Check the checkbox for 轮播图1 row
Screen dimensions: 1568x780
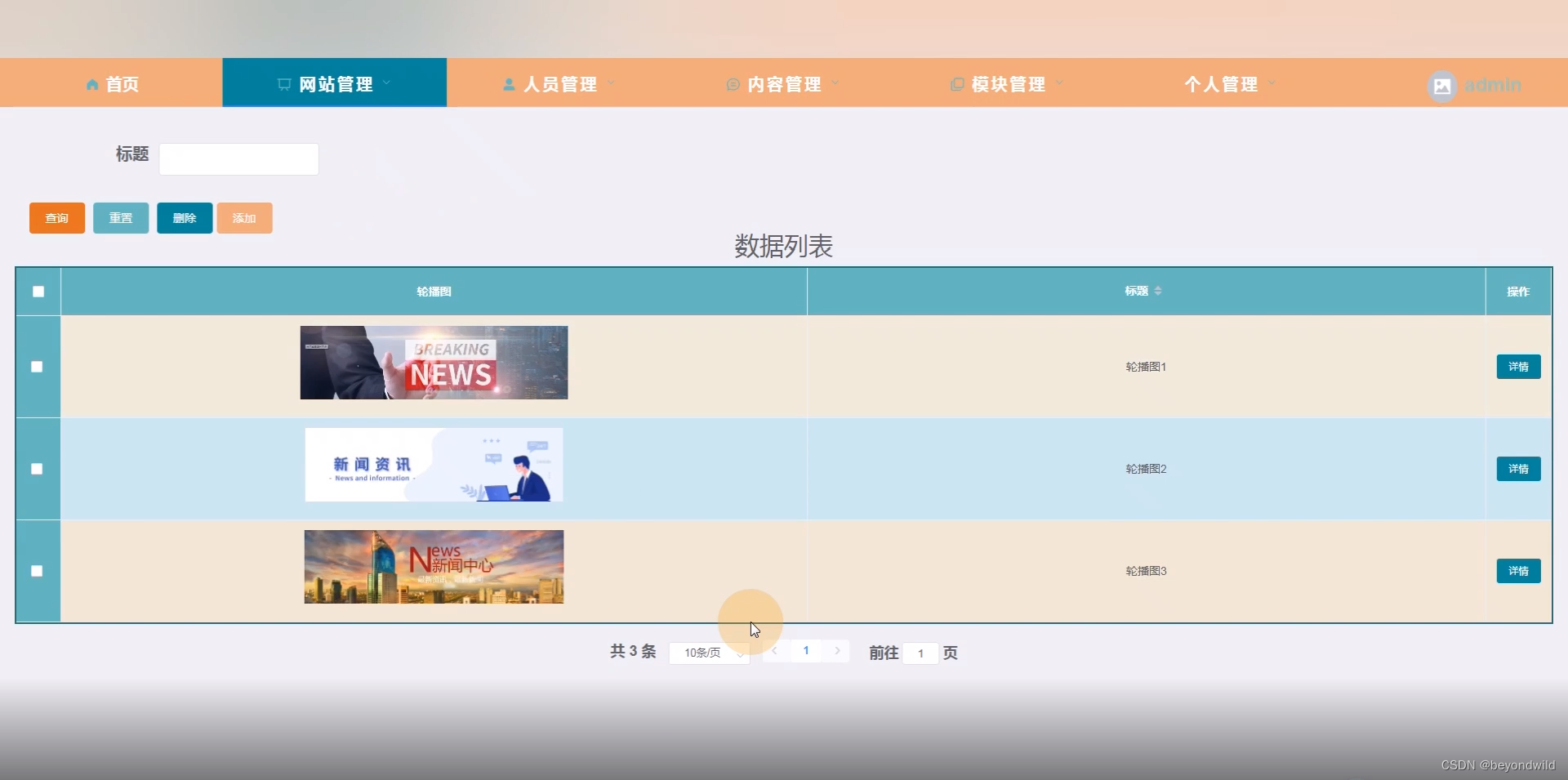point(37,367)
